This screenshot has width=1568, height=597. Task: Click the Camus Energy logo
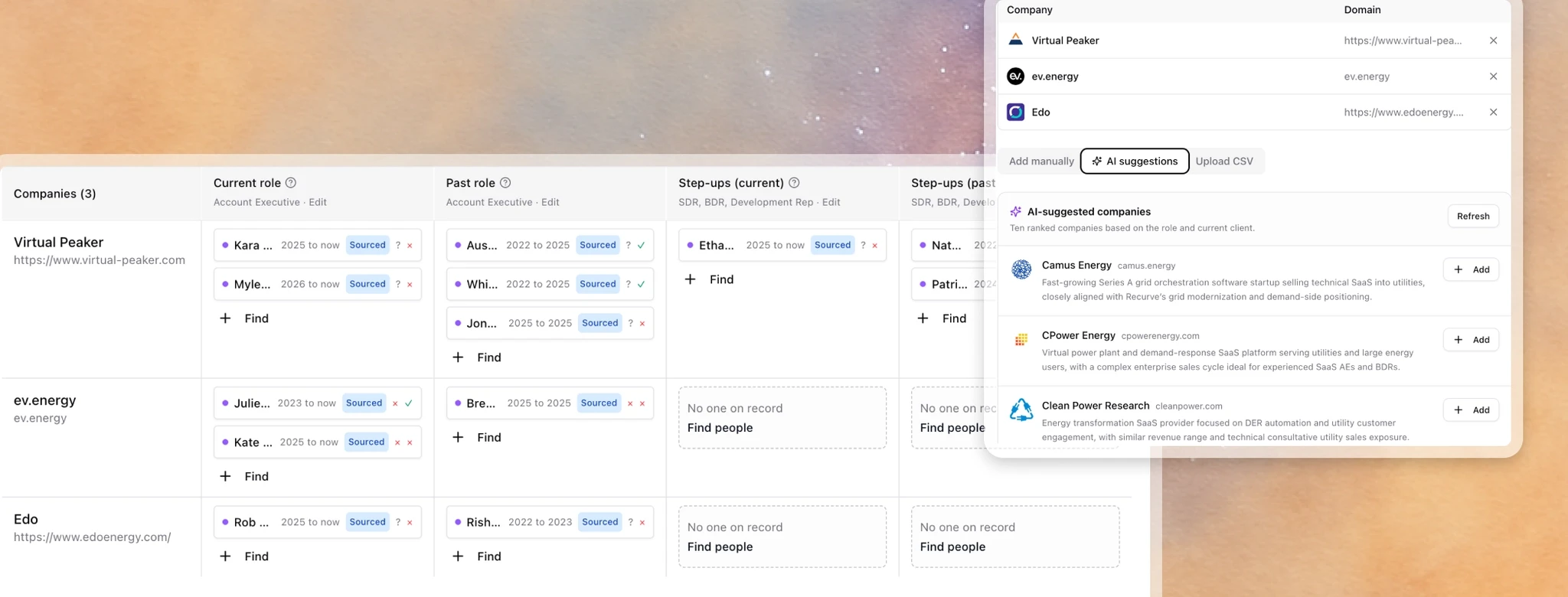(1021, 269)
